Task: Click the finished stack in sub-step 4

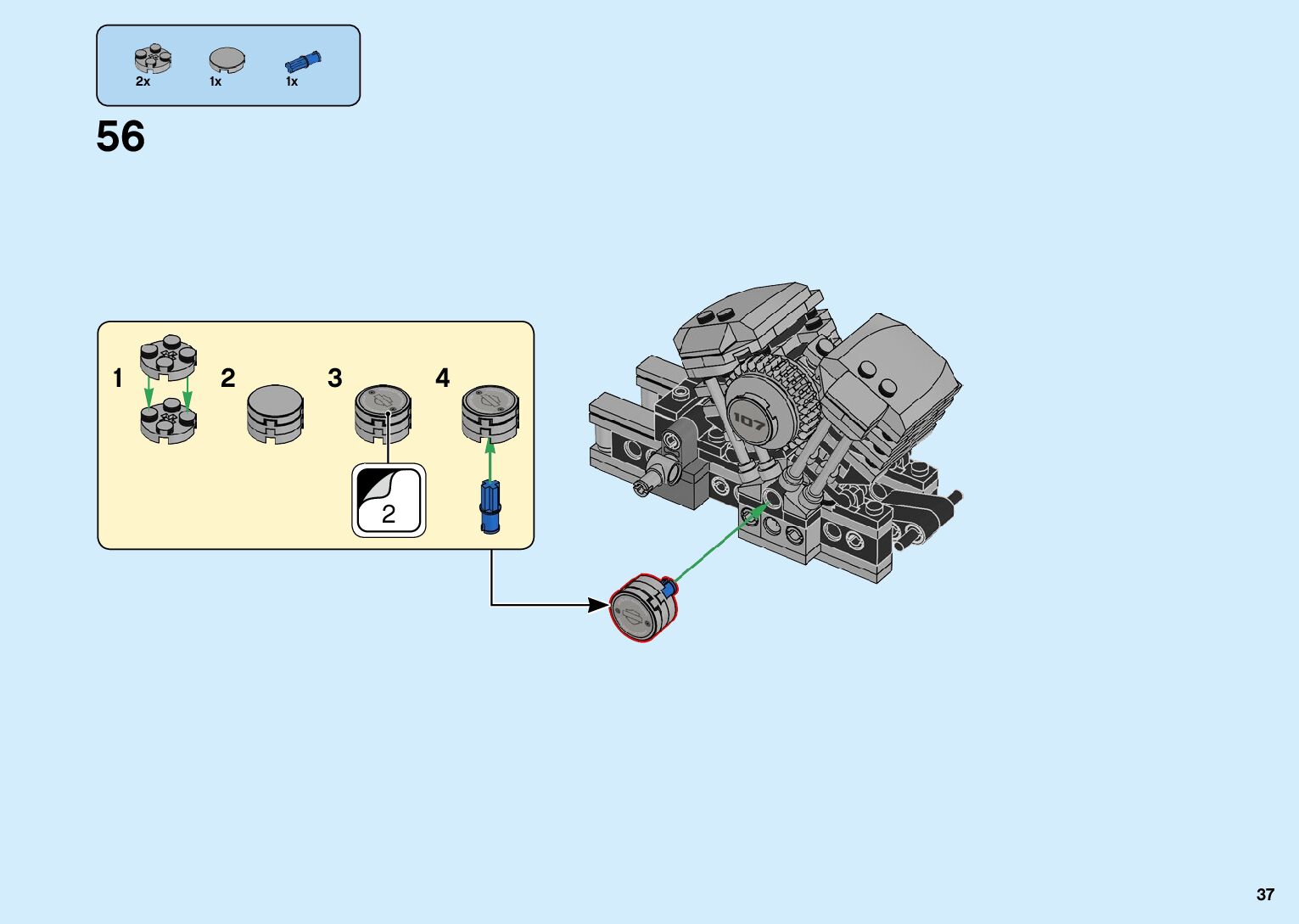Action: tap(490, 412)
